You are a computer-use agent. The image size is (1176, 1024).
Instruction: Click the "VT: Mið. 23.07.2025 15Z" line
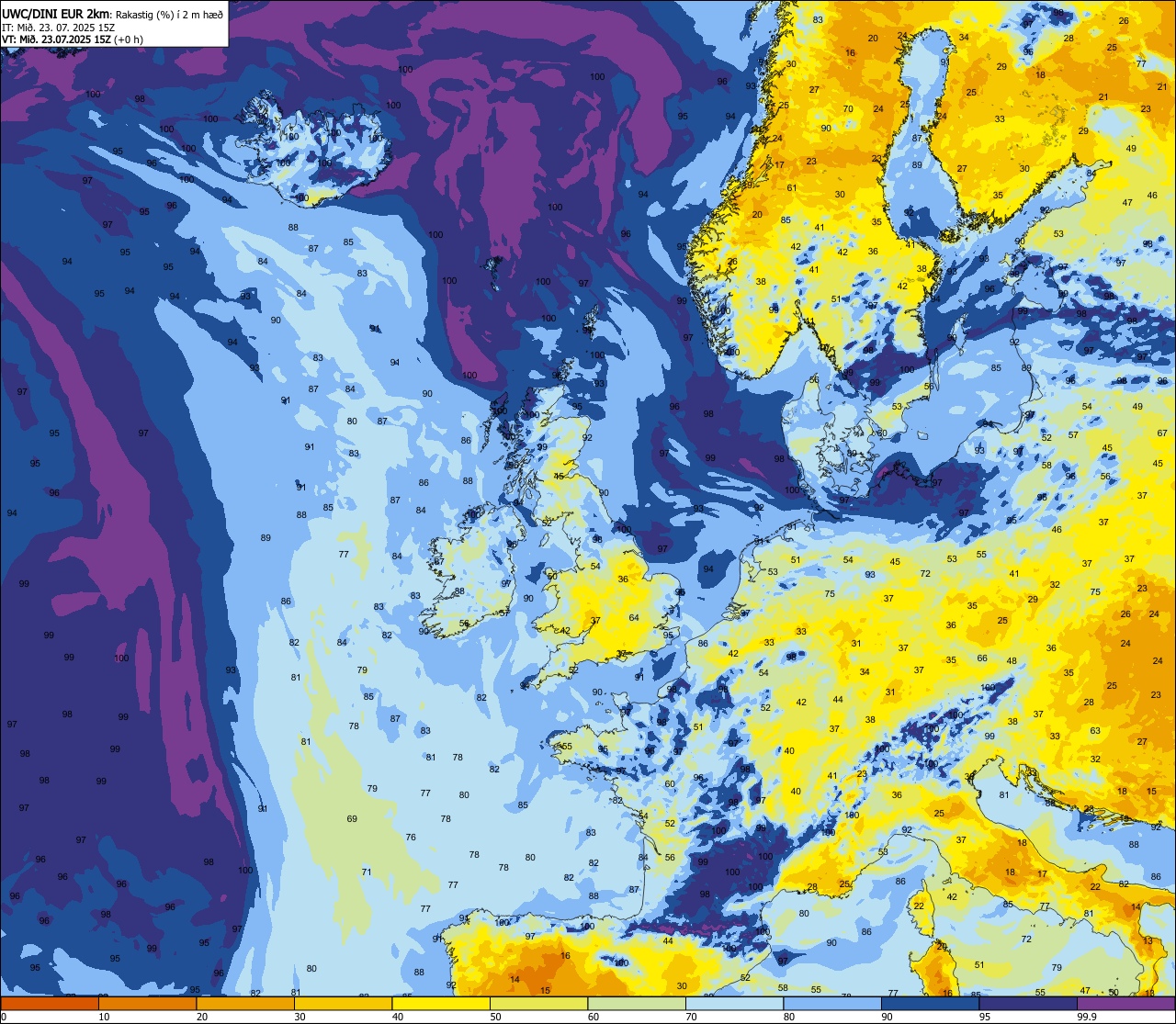coord(56,39)
